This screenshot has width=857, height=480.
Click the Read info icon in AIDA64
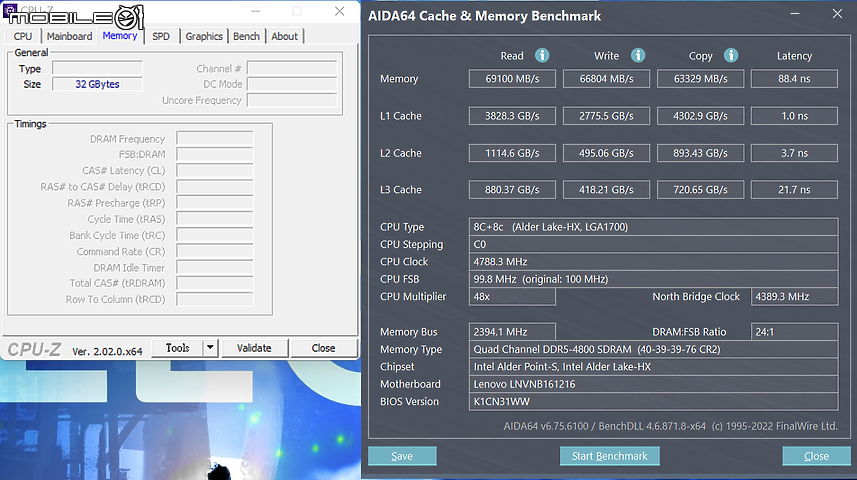point(542,55)
